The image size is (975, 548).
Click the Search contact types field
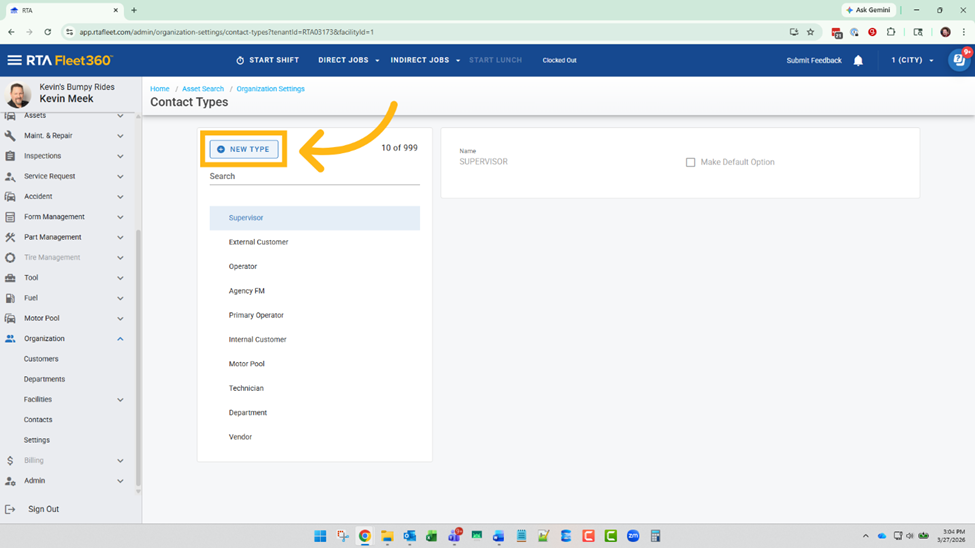click(x=314, y=177)
